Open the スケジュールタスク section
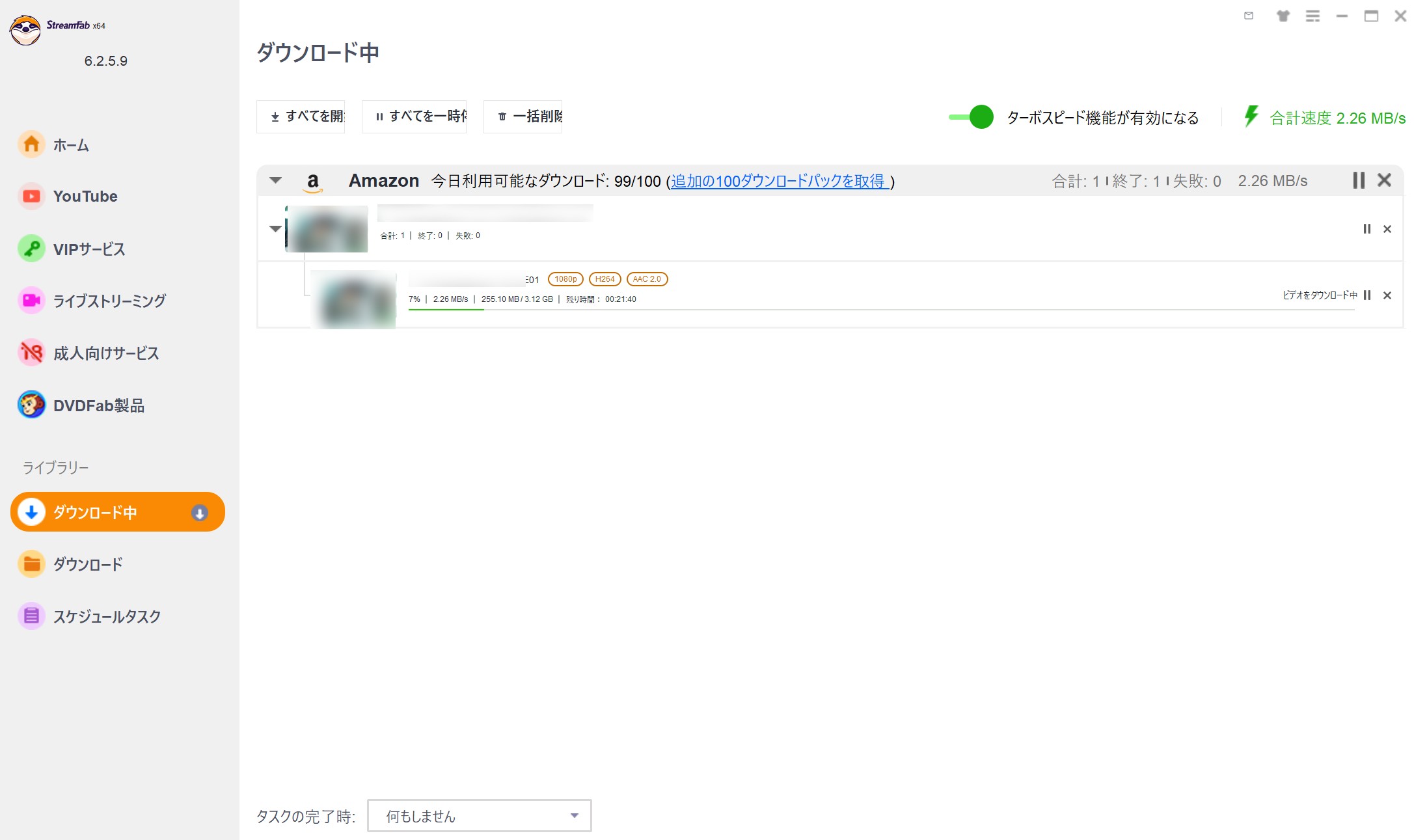 [x=106, y=616]
